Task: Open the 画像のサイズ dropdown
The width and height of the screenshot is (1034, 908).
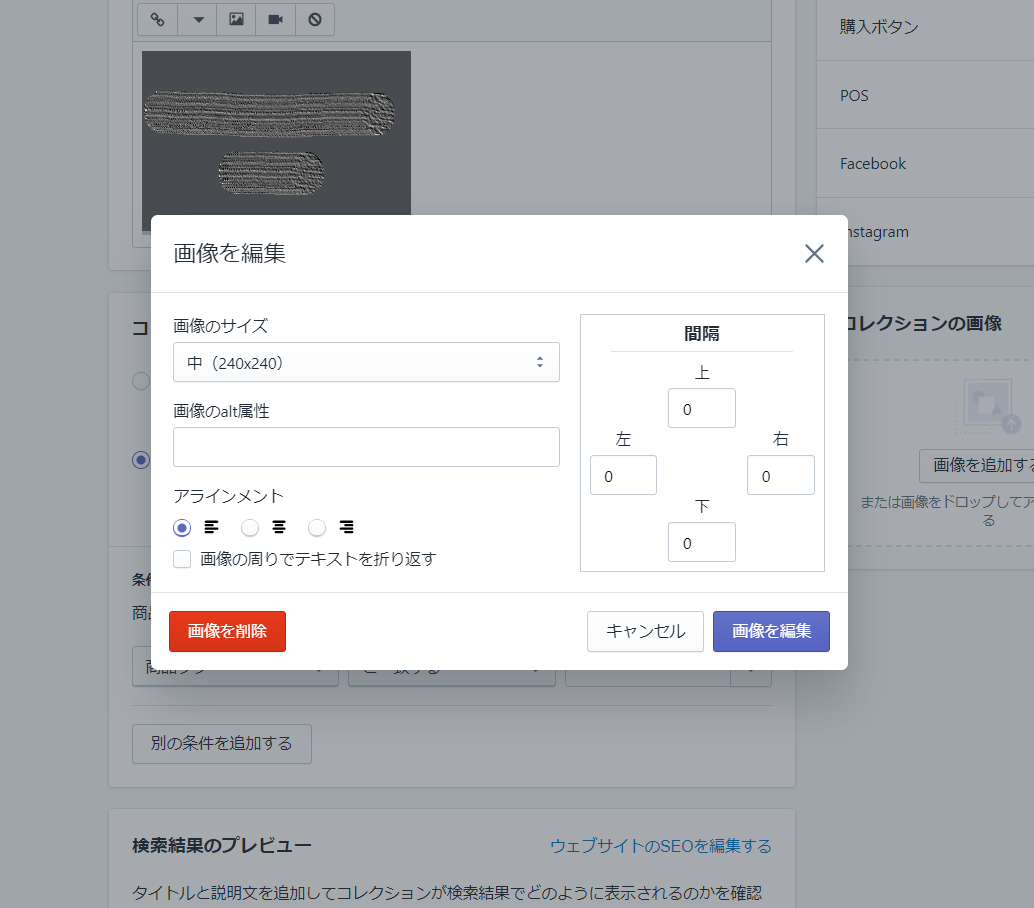Action: tap(366, 362)
